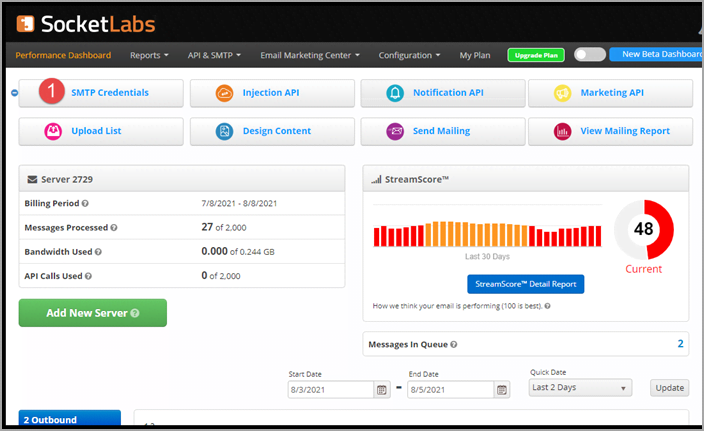Toggle the New Beta Dashboard switch
Viewport: 704px width, 431px height.
(590, 54)
